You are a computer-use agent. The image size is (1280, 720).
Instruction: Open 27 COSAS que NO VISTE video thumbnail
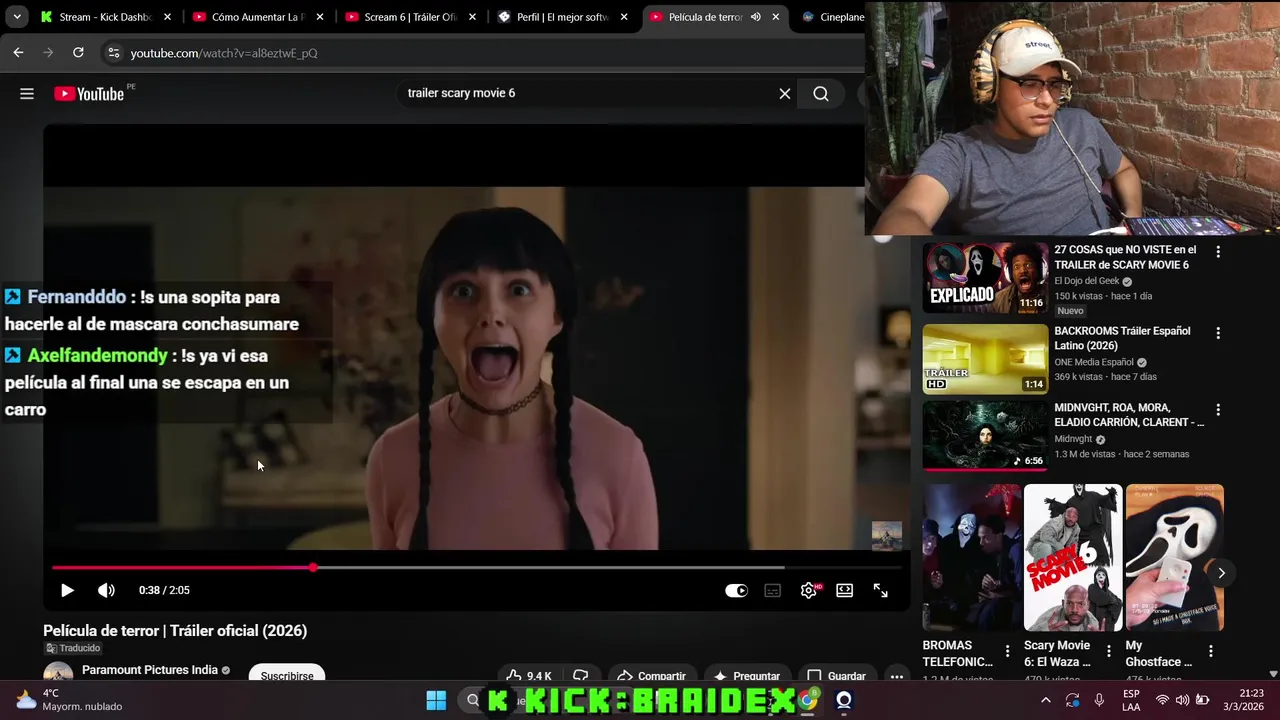pyautogui.click(x=985, y=277)
